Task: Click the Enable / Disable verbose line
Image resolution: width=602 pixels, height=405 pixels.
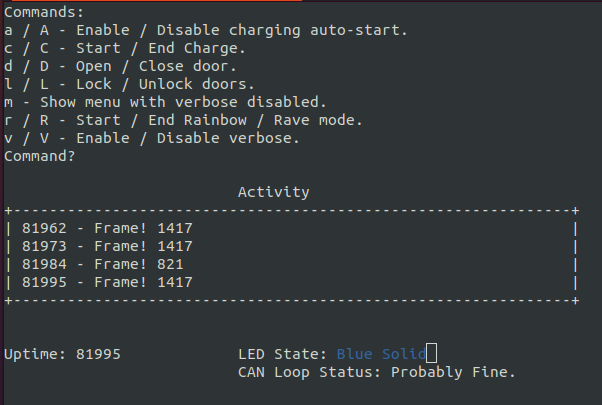Action: point(152,138)
